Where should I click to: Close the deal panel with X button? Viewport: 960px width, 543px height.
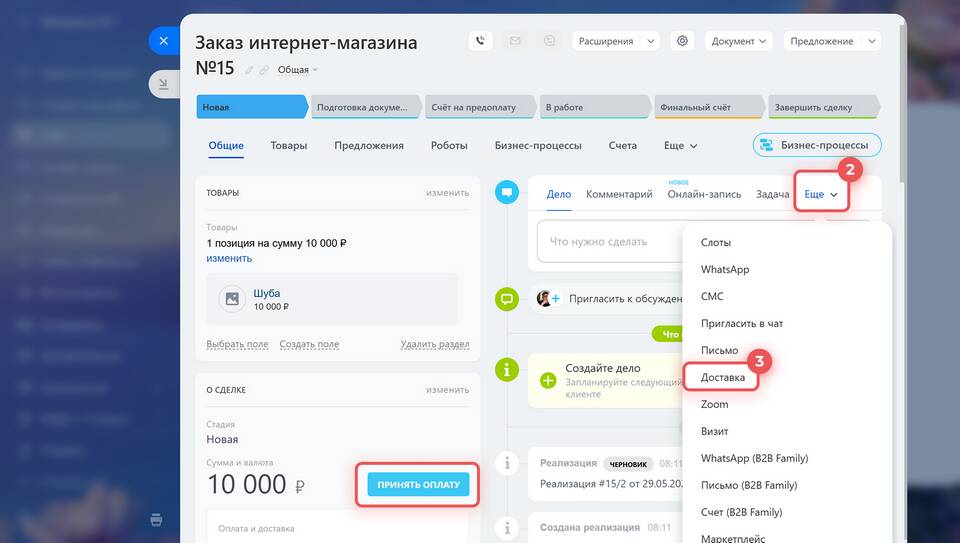tap(163, 41)
